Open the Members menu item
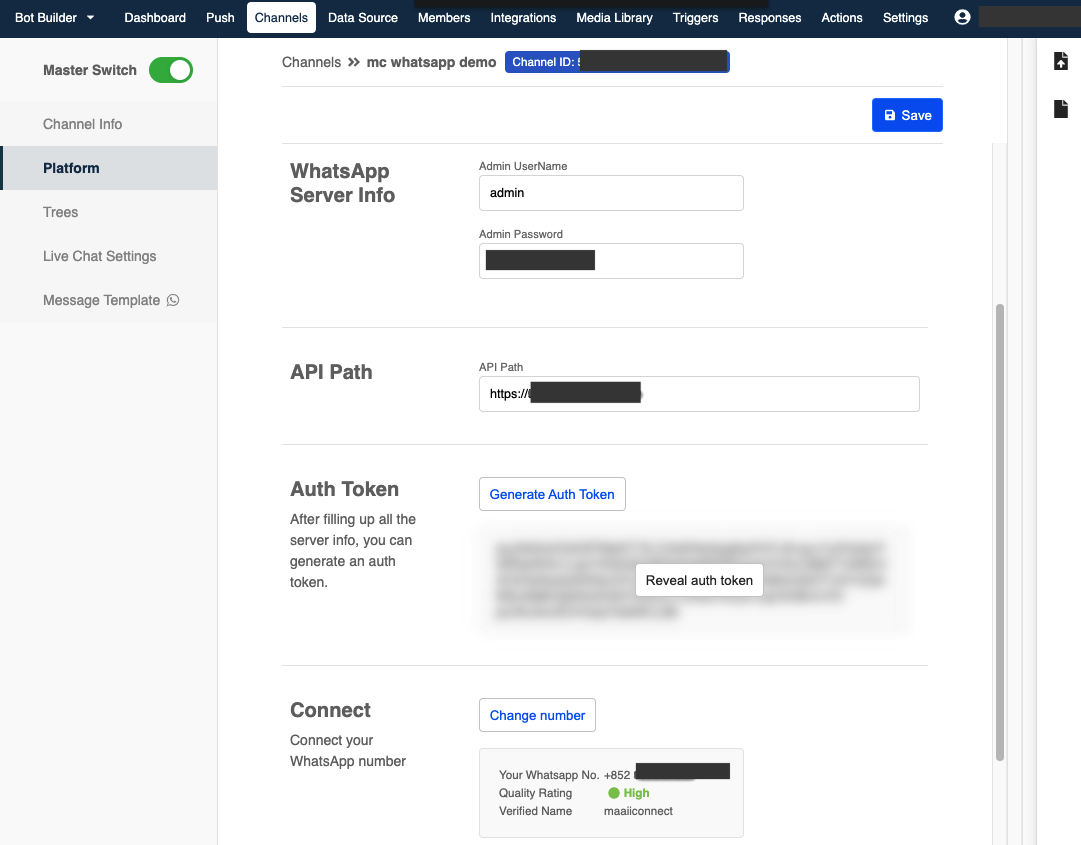 tap(444, 17)
